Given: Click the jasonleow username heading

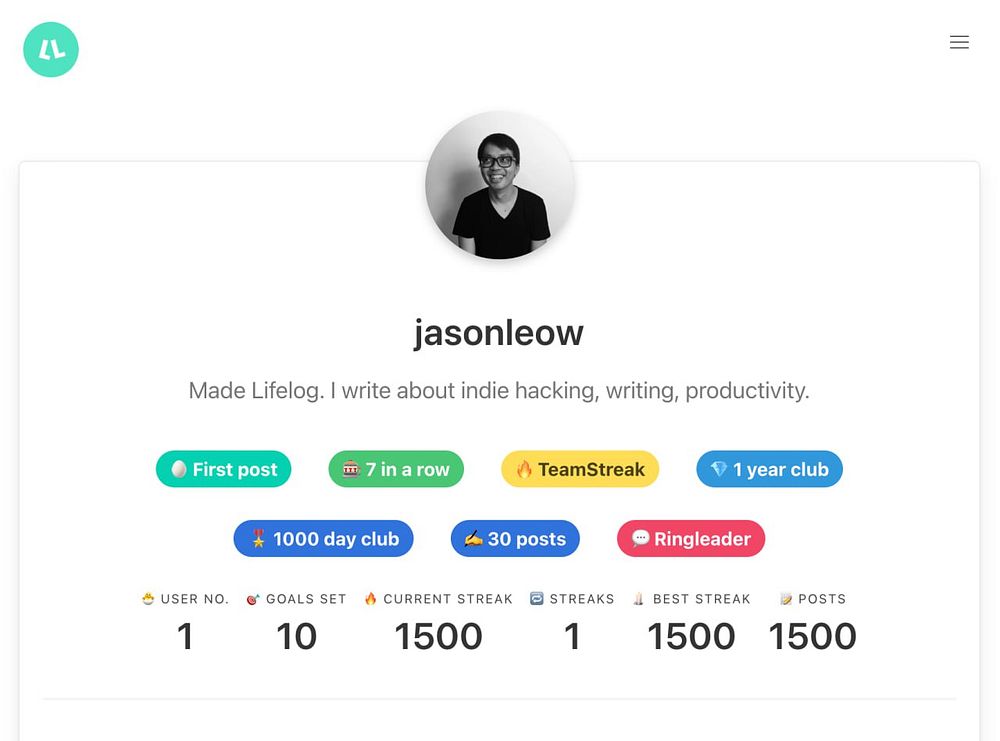Looking at the screenshot, I should [499, 334].
